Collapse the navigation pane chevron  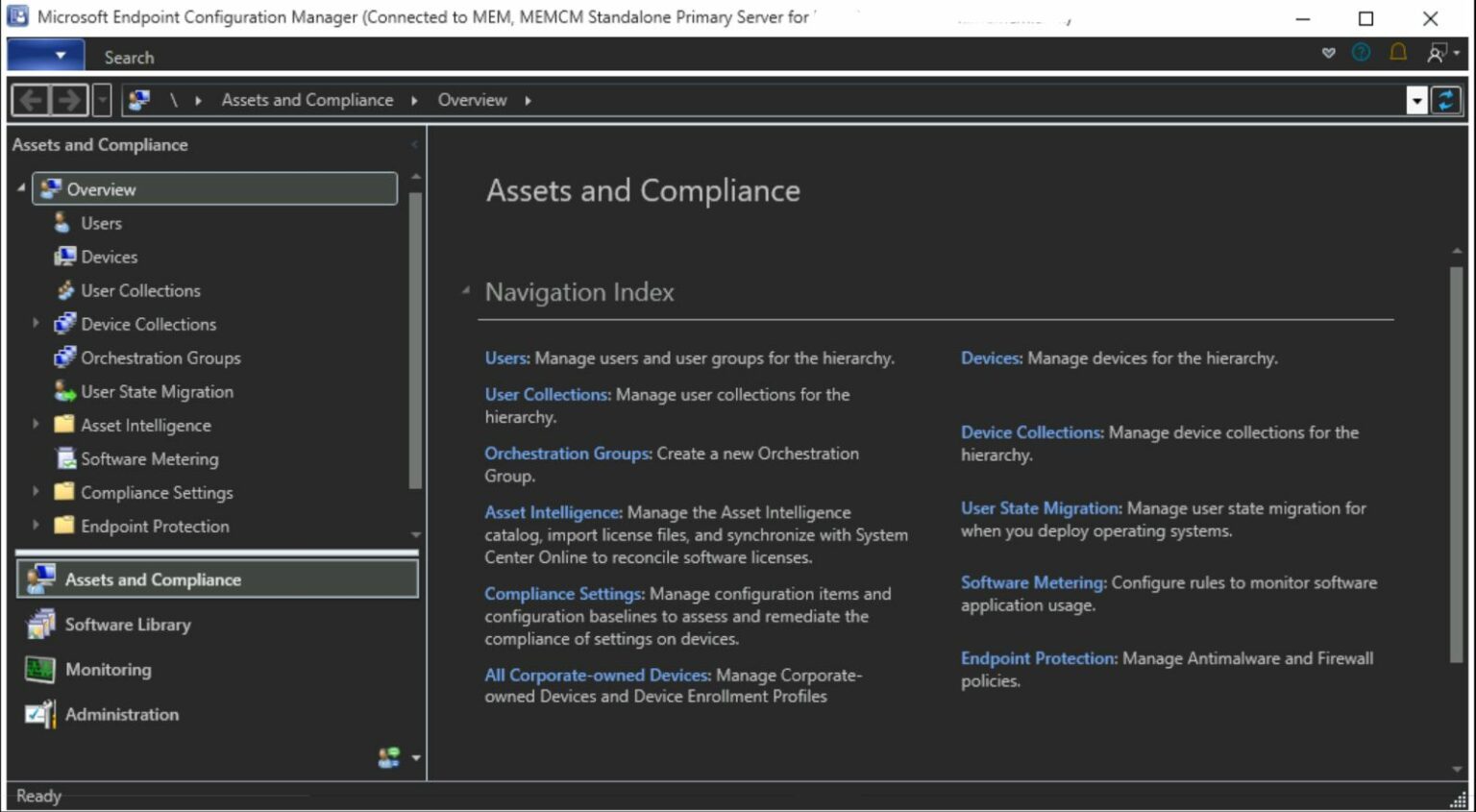click(x=414, y=145)
